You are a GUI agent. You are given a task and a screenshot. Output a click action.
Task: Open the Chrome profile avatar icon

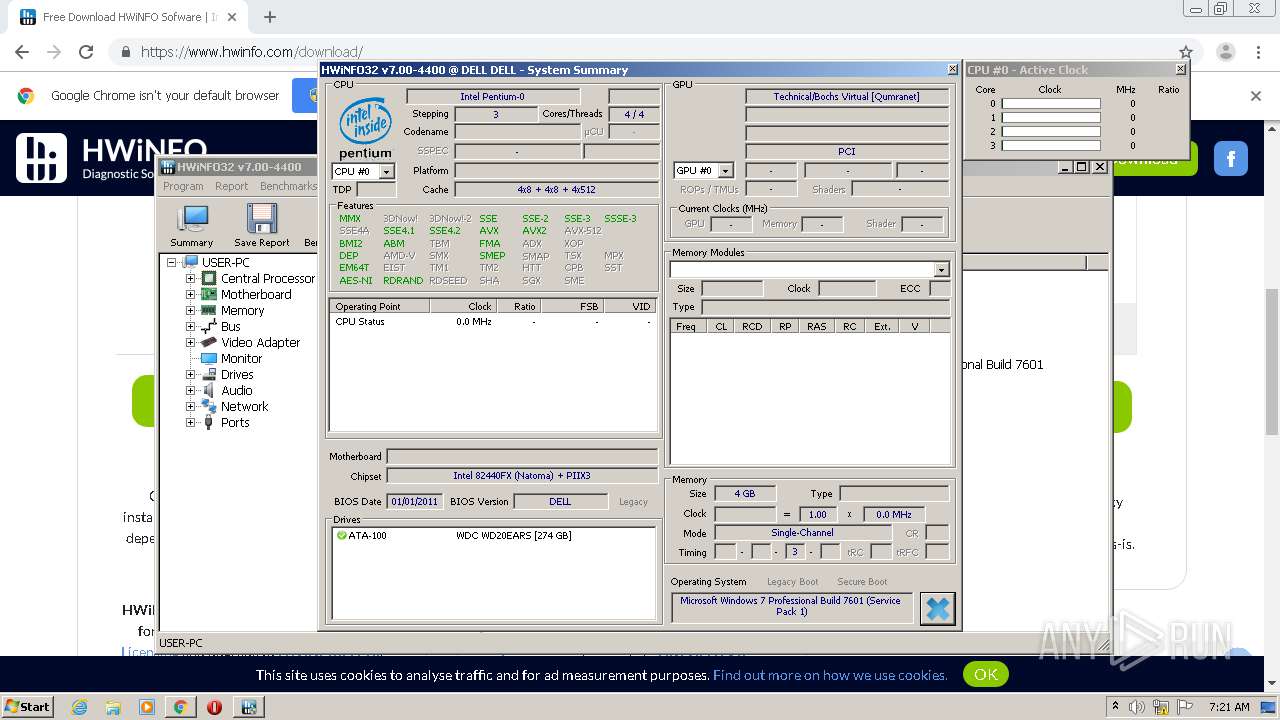click(x=1226, y=52)
